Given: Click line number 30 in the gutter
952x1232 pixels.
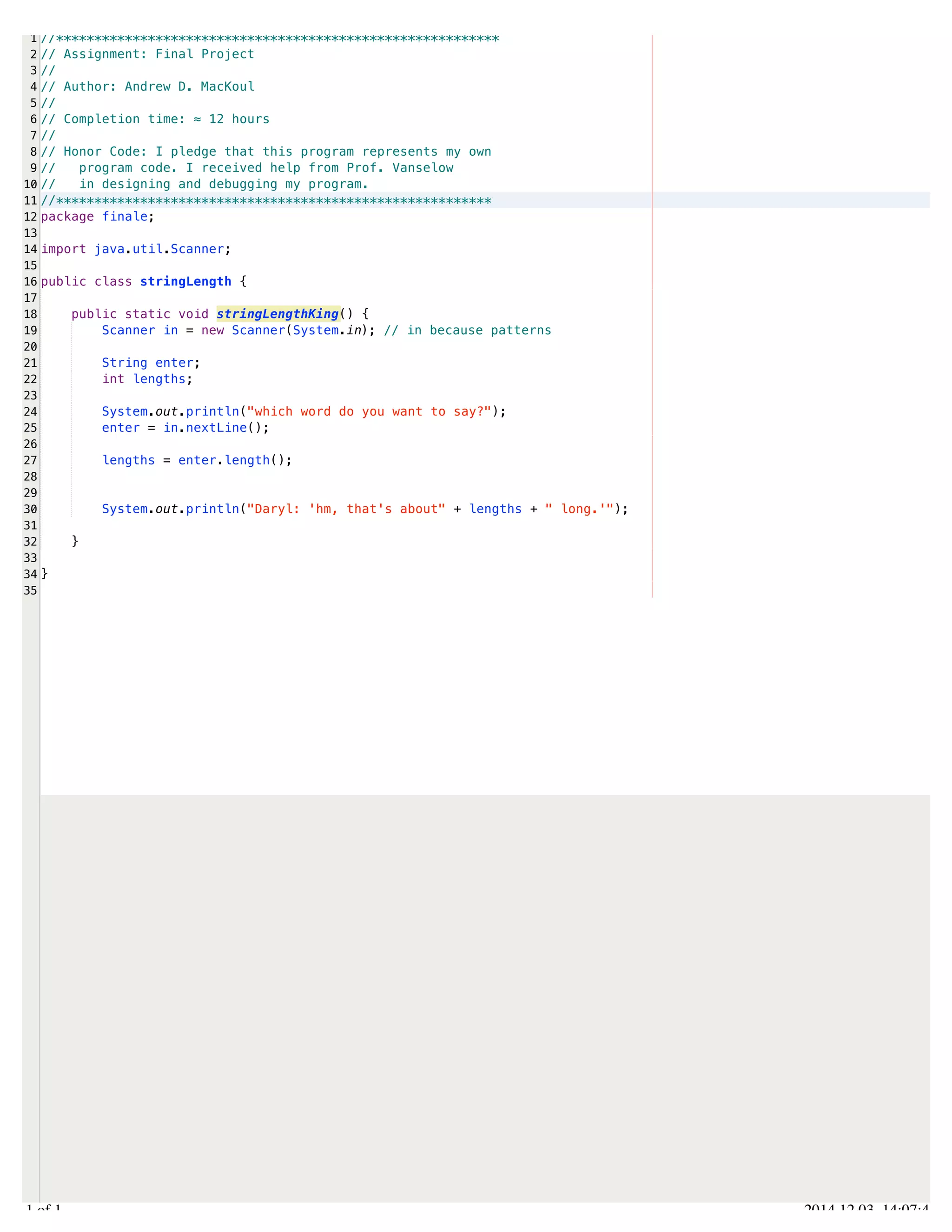Looking at the screenshot, I should point(31,509).
